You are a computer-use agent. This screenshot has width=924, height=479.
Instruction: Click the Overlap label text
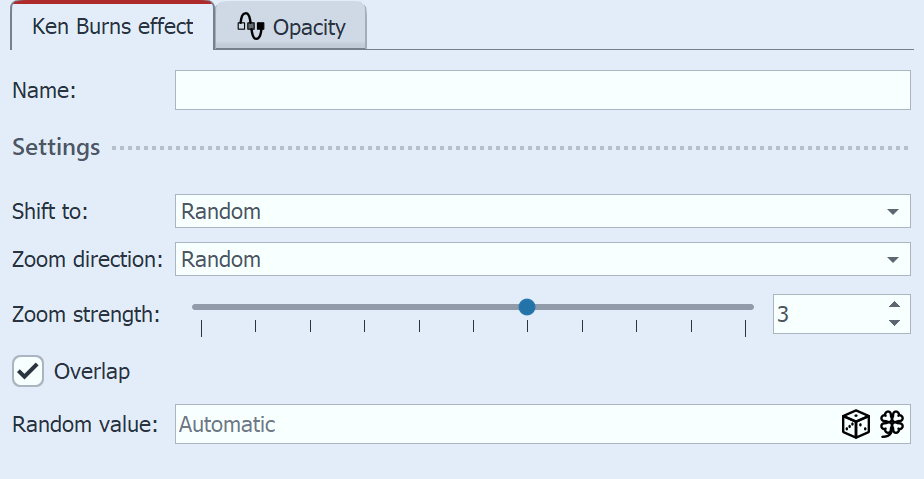[92, 371]
